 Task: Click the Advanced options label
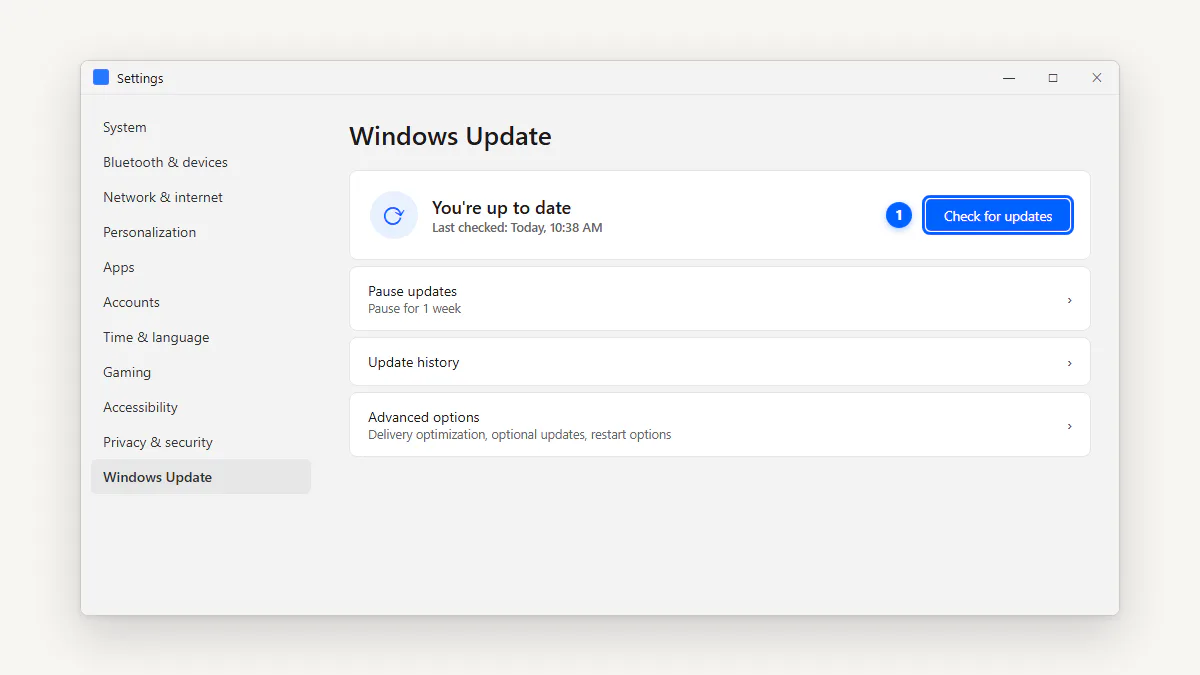tap(423, 417)
